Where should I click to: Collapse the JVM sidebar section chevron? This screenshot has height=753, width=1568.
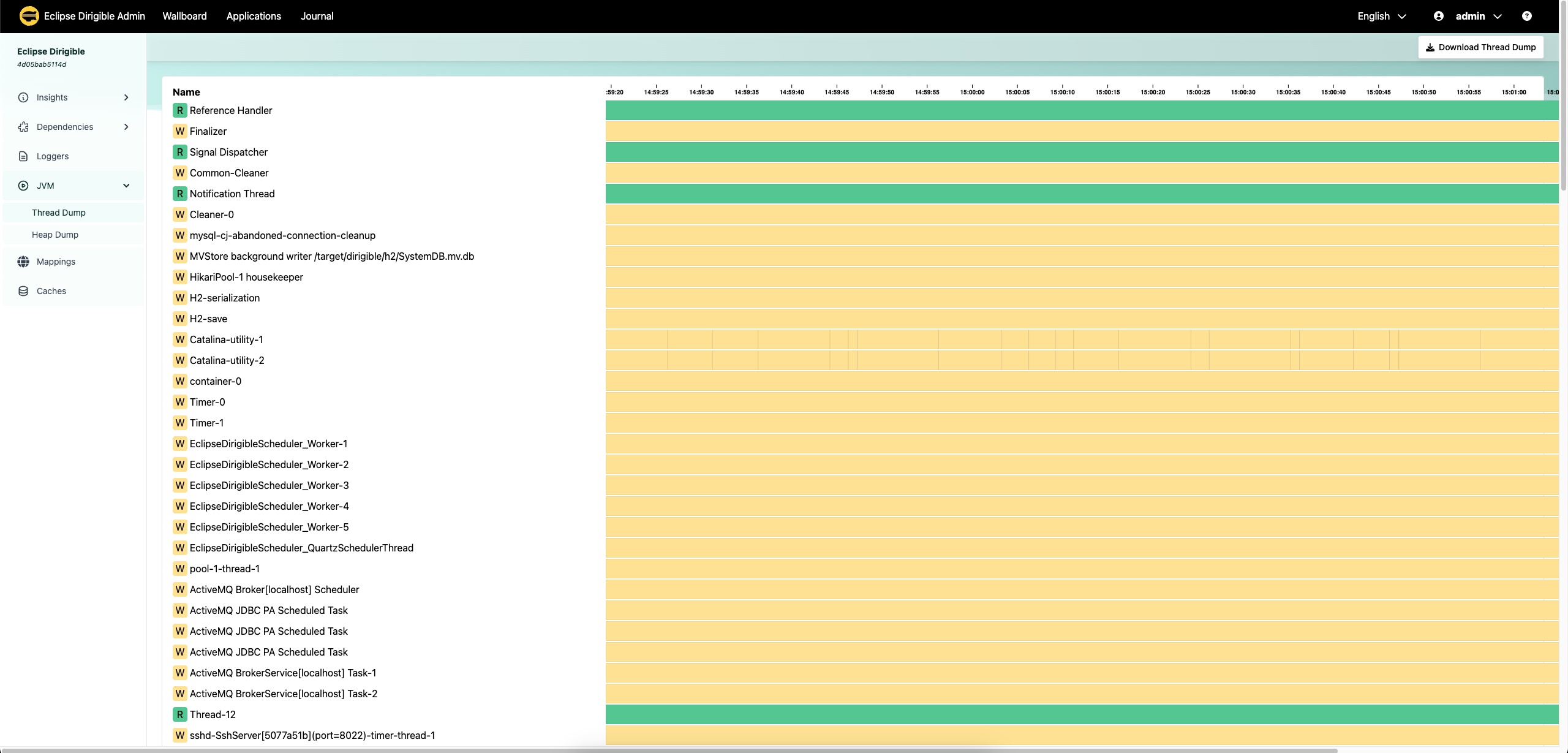tap(126, 186)
